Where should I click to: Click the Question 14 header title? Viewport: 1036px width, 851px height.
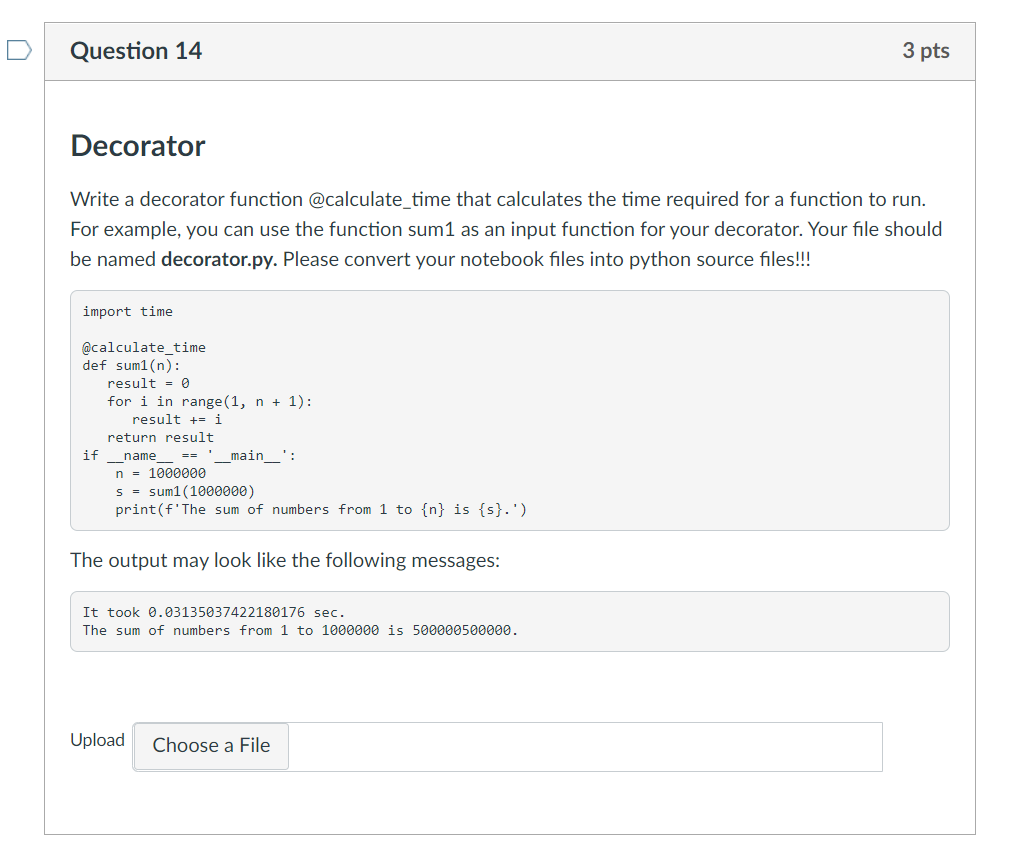point(136,51)
